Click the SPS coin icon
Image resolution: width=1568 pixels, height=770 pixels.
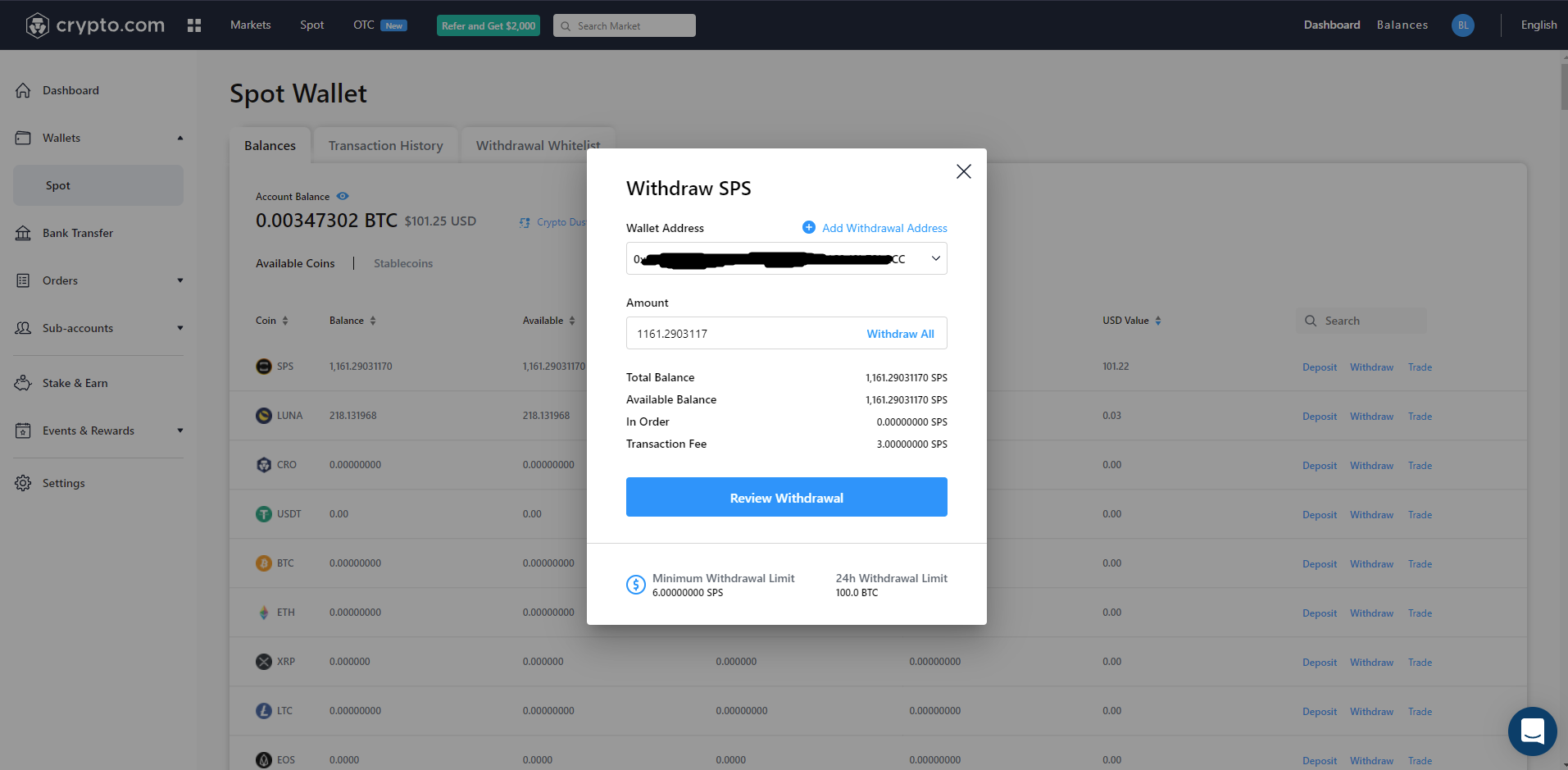(x=264, y=367)
